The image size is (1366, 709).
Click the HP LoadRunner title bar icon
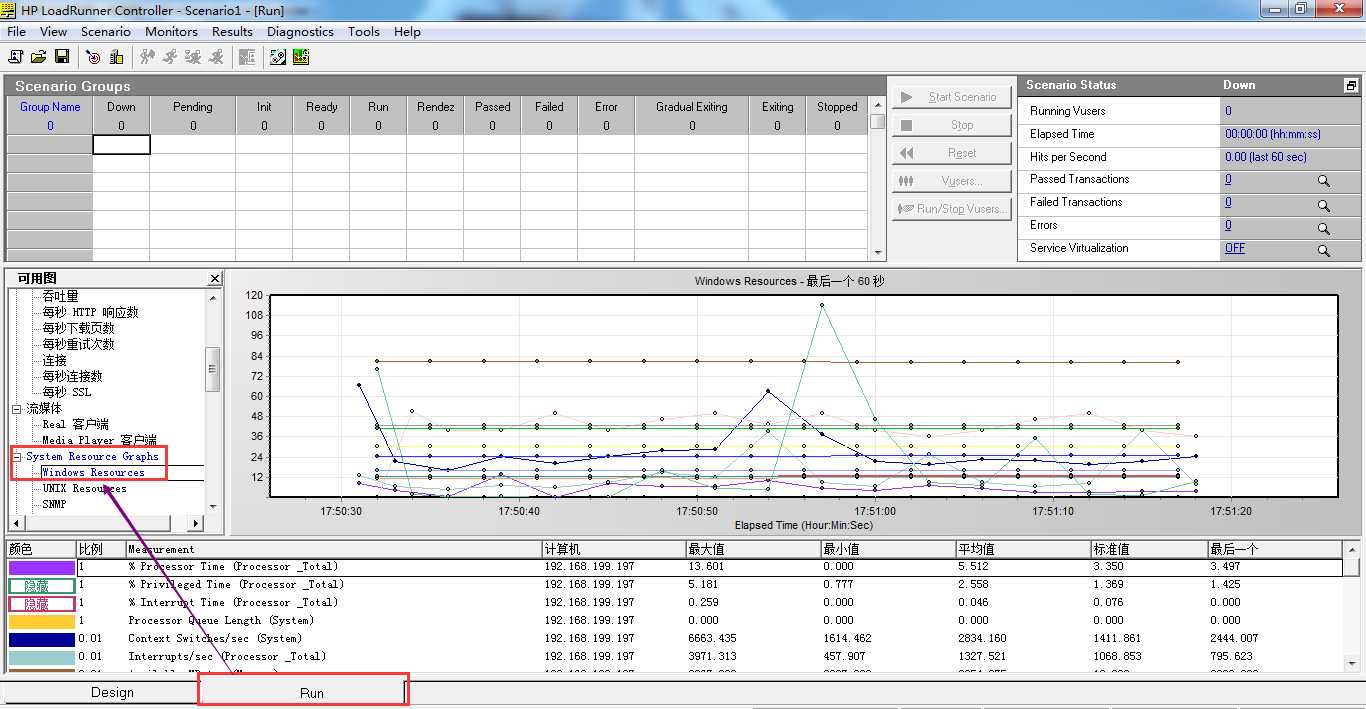(x=10, y=10)
